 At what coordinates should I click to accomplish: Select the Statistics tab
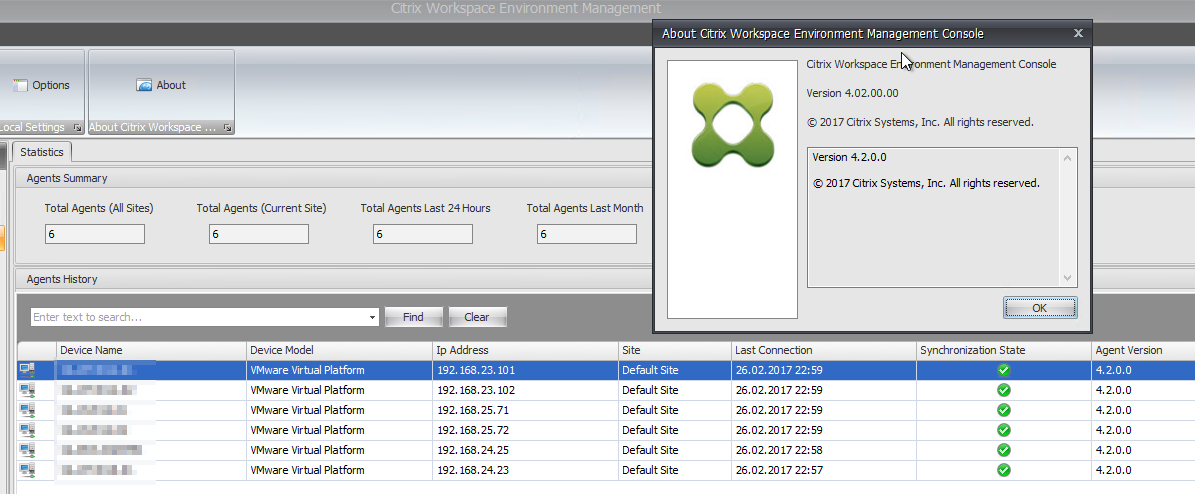click(x=42, y=152)
